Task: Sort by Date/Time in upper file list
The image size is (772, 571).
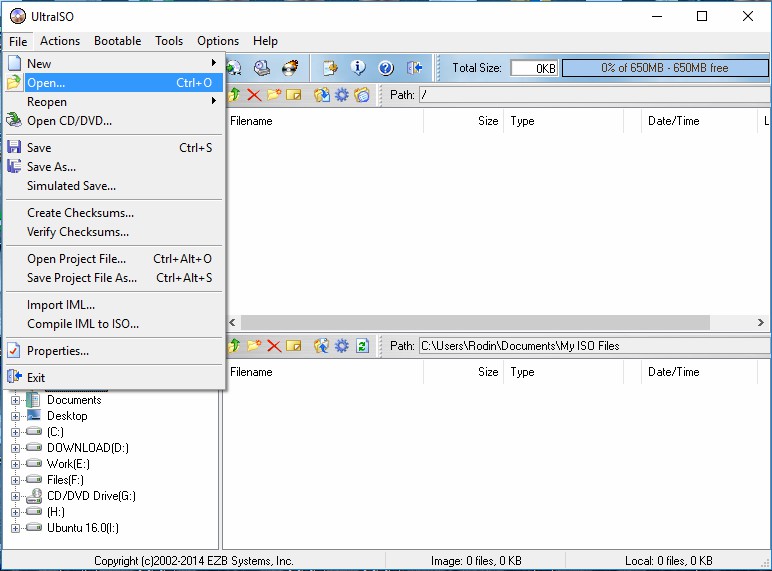Action: pyautogui.click(x=699, y=121)
